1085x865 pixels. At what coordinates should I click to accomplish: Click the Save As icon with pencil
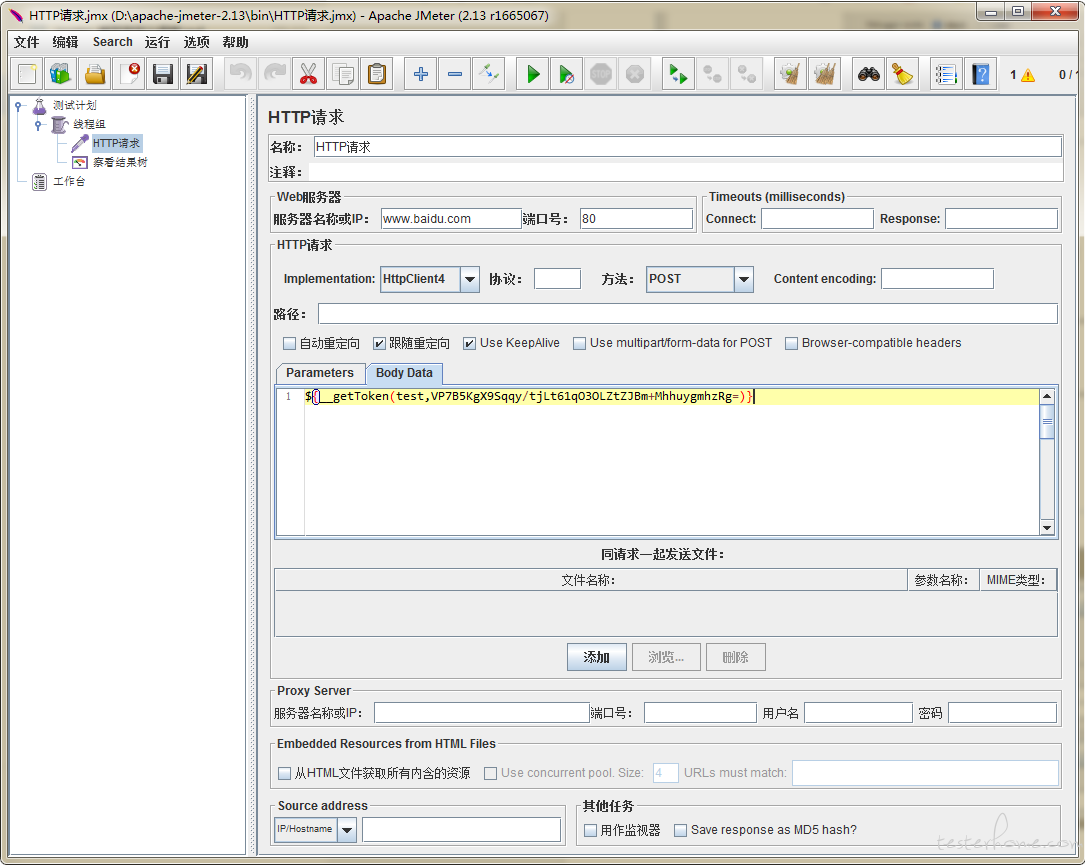click(x=197, y=74)
